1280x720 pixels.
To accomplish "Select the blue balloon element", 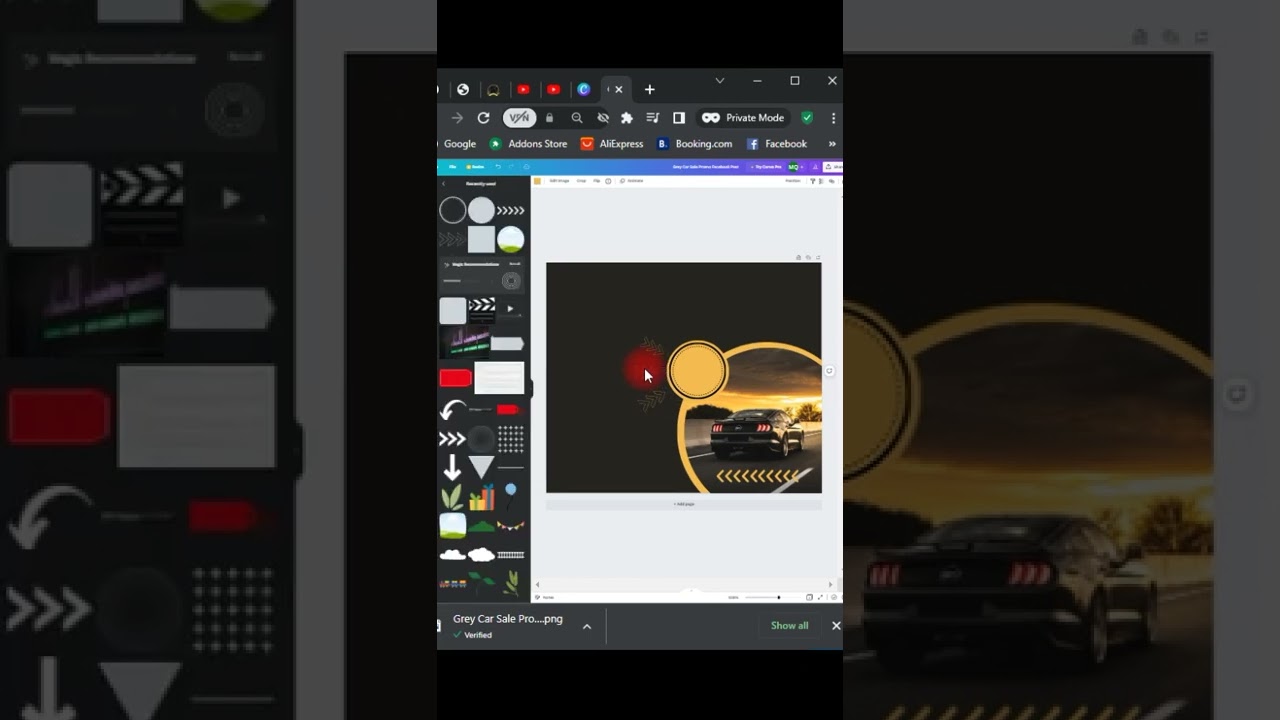I will (510, 494).
